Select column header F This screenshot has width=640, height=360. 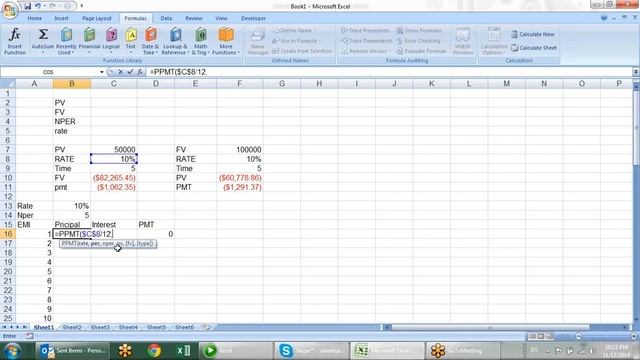click(x=240, y=84)
